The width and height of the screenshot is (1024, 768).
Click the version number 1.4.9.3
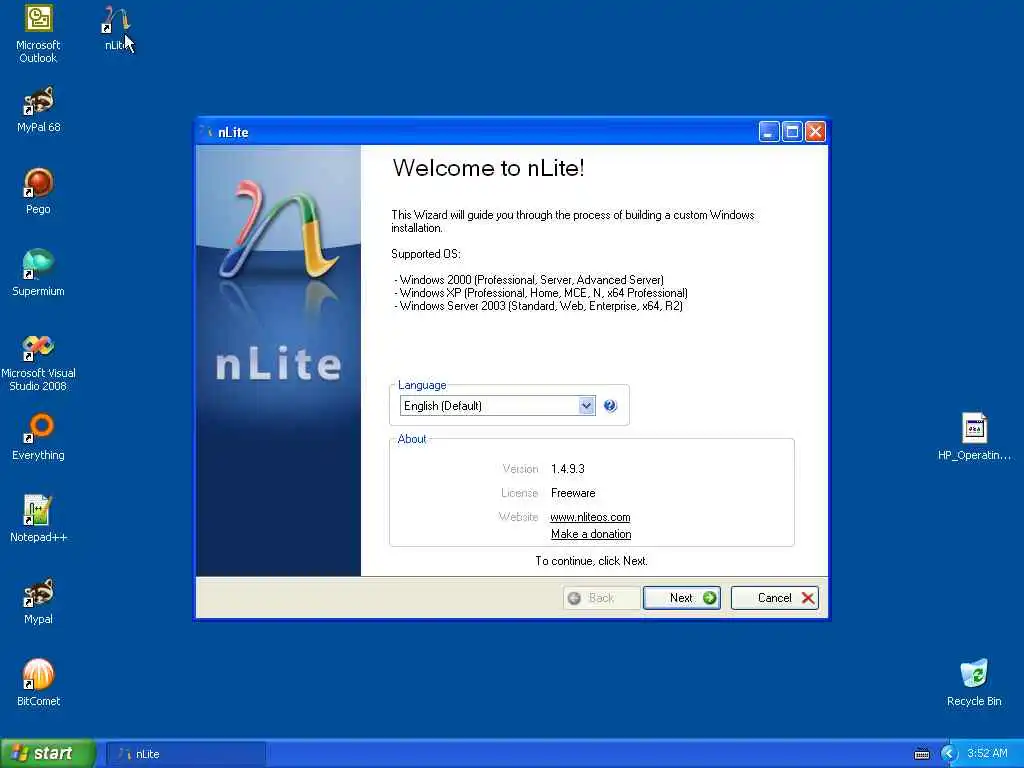[x=568, y=469]
